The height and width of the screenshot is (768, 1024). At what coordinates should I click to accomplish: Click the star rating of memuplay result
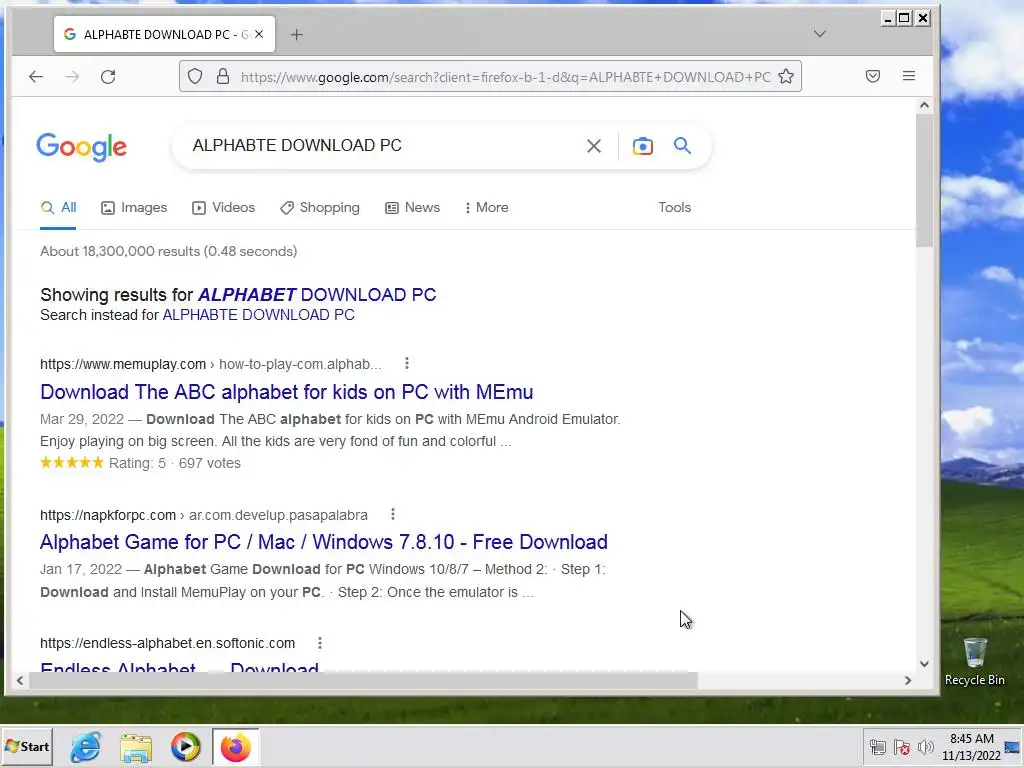72,463
